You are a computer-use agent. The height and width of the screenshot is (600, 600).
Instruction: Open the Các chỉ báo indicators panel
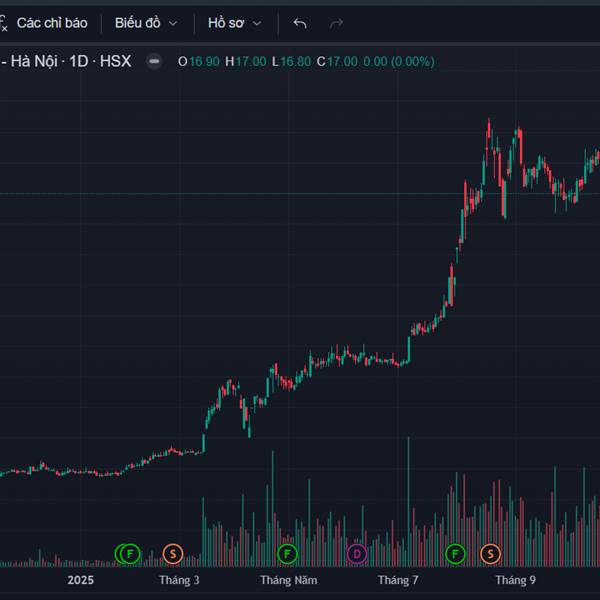(x=52, y=22)
